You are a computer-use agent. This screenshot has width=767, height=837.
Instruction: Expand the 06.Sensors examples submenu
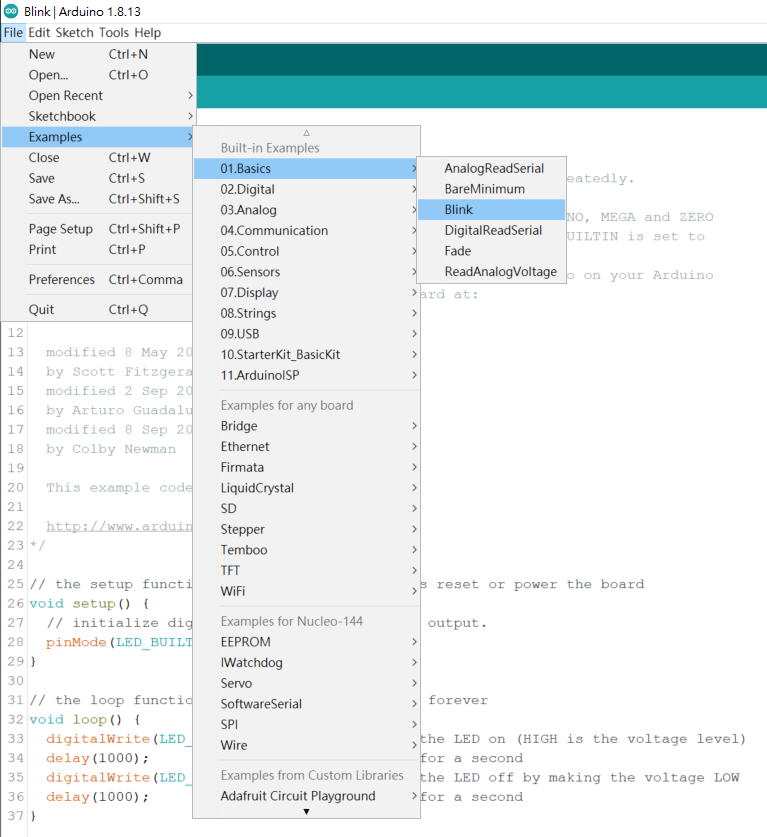point(306,272)
